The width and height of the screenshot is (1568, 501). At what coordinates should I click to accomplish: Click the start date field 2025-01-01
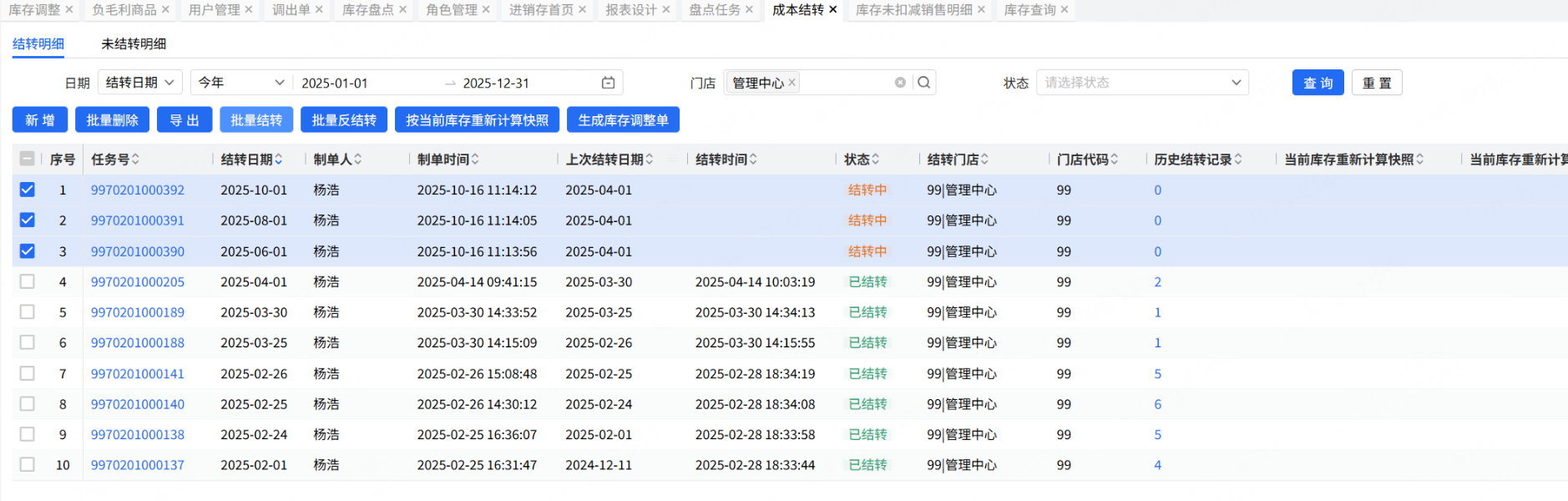[x=335, y=83]
